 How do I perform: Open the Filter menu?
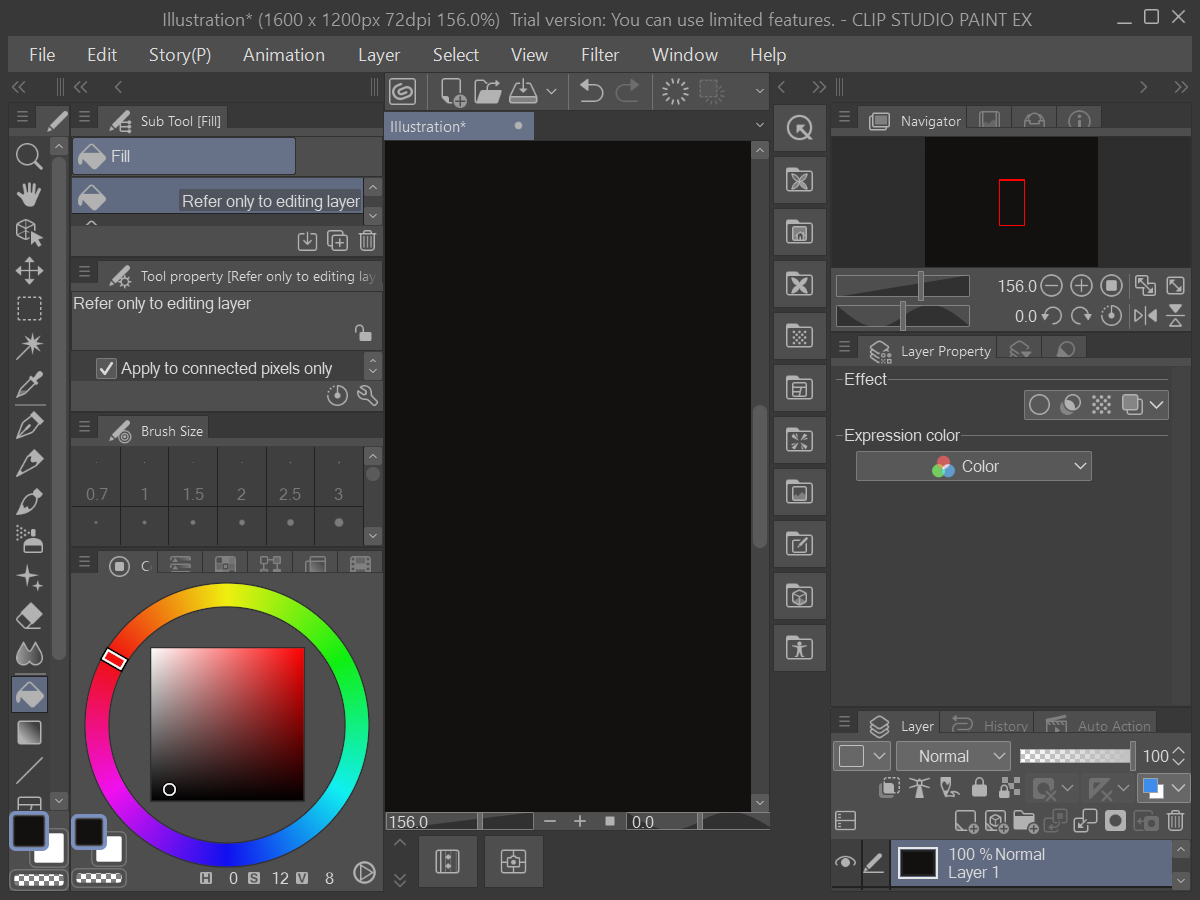coord(600,55)
